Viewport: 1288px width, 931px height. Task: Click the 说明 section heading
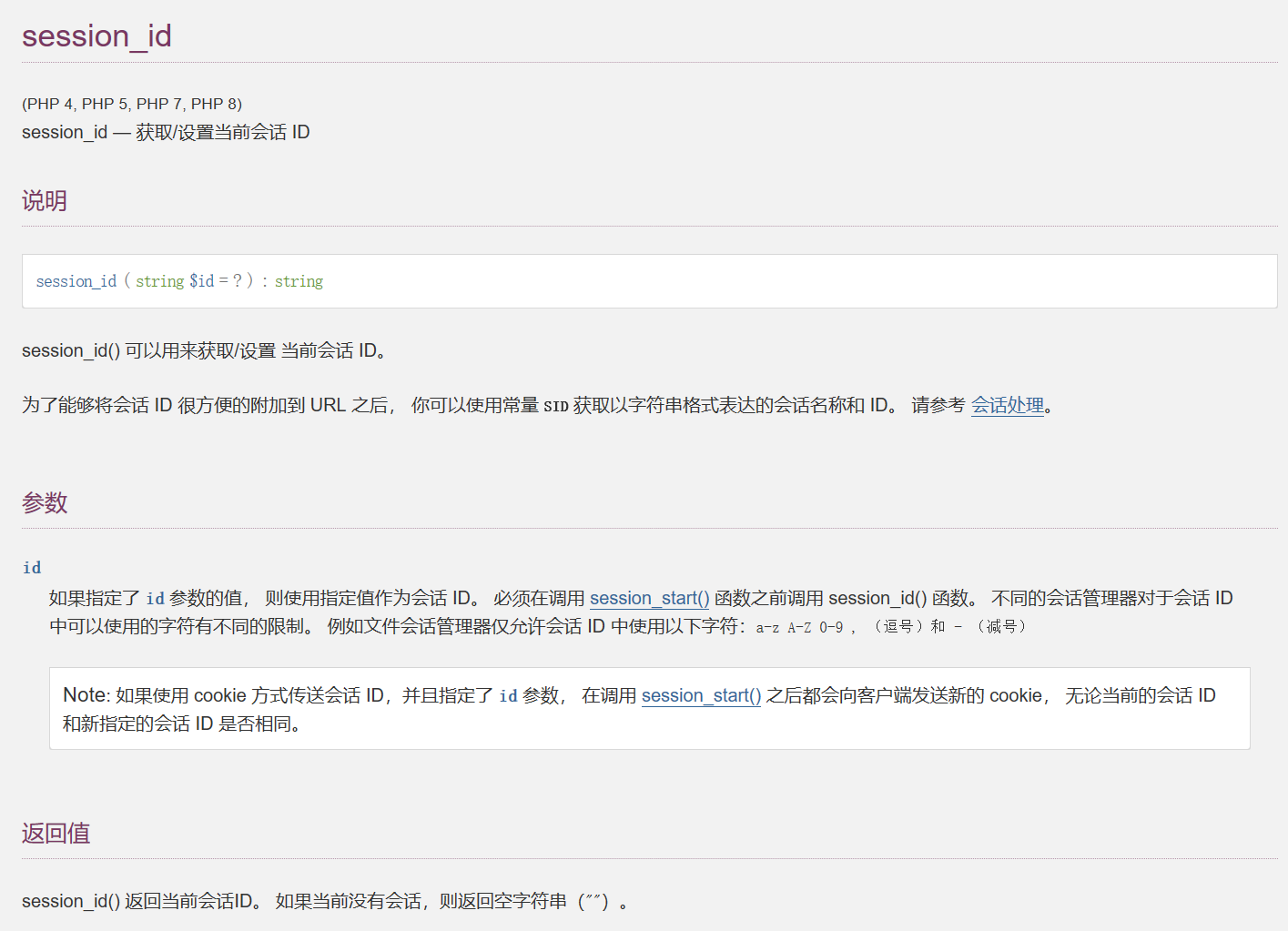(x=45, y=200)
